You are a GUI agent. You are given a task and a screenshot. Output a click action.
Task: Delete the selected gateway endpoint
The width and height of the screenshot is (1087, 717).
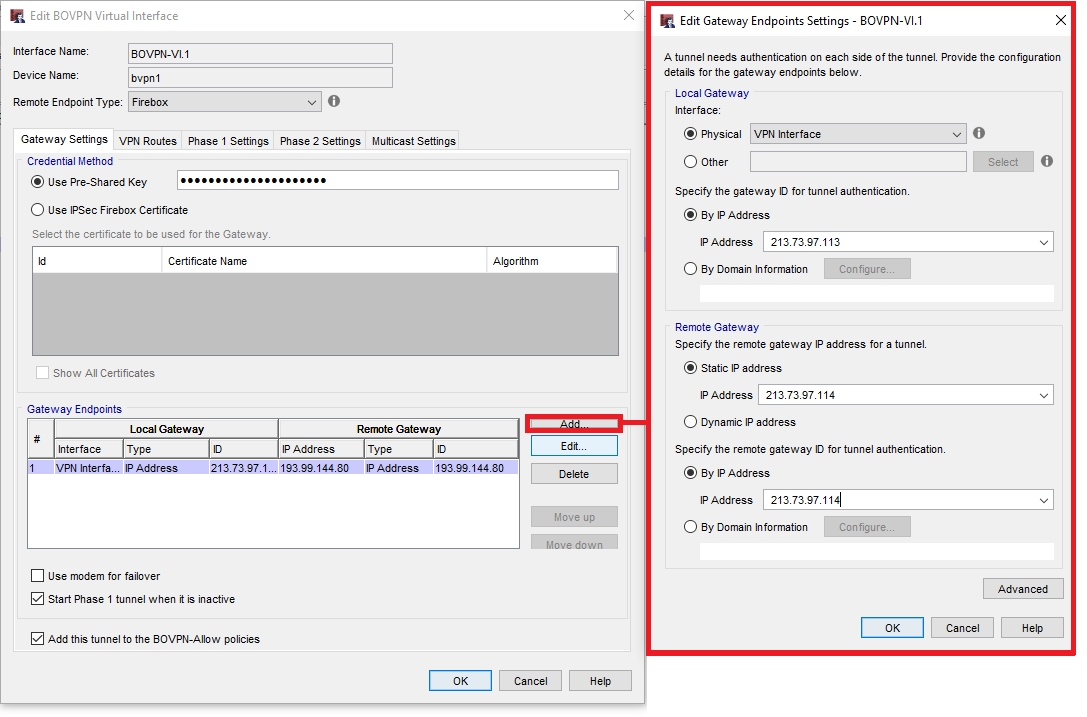[574, 474]
